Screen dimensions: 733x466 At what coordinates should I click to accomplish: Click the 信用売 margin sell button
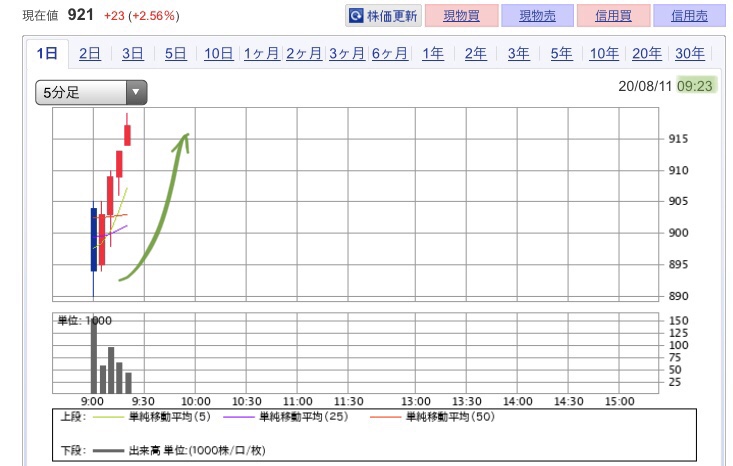tap(689, 16)
